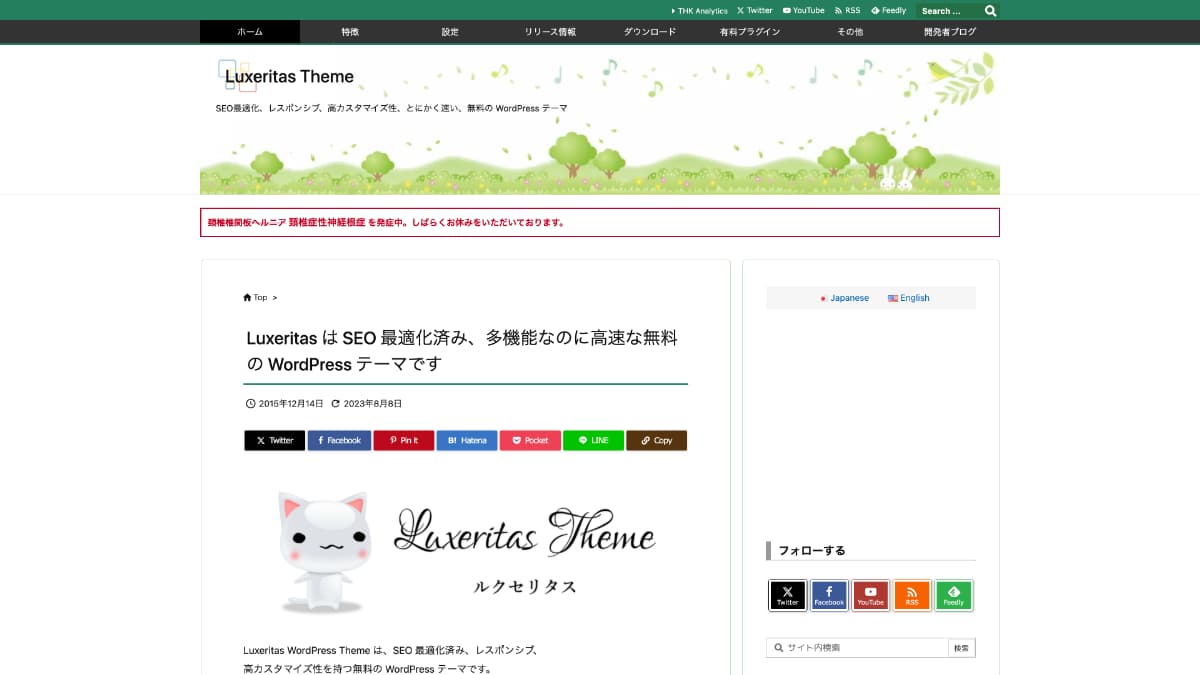
Task: Open the 有料プラグイン menu item
Action: point(750,32)
